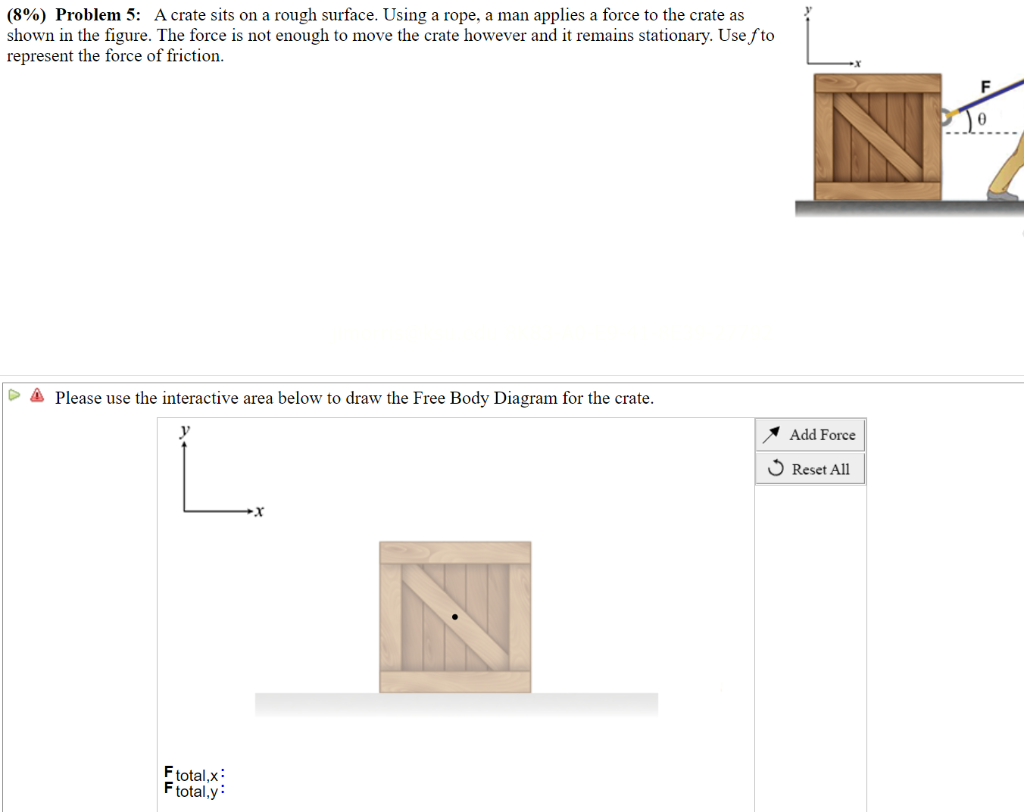This screenshot has width=1024, height=812.
Task: Click the y-axis arrow in the drawing area
Action: (x=183, y=450)
